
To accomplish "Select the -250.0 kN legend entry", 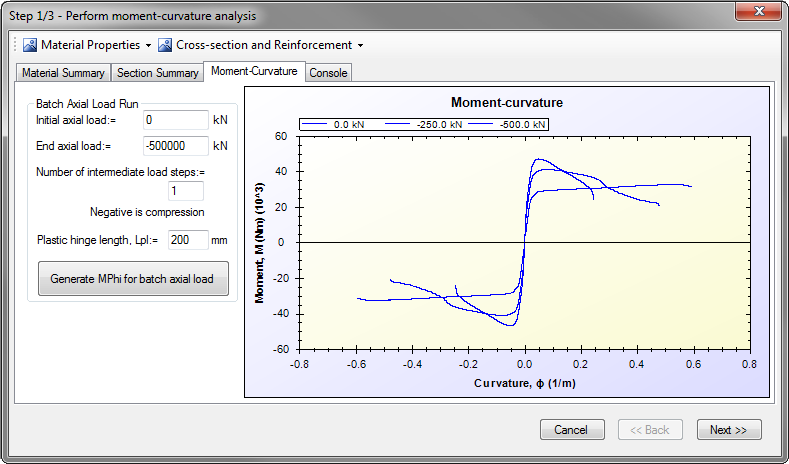I will pos(423,124).
